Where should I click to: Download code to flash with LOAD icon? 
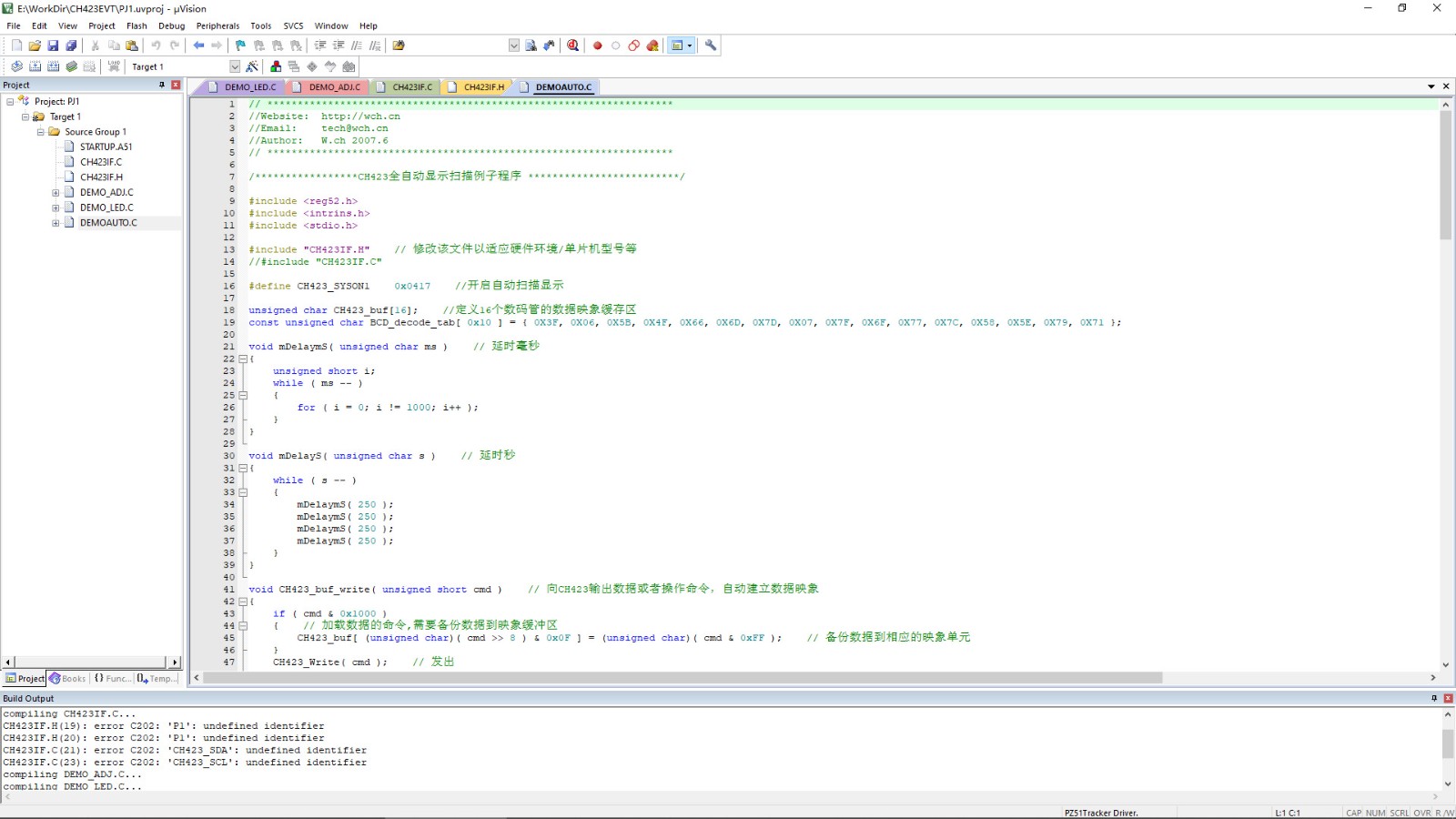[x=114, y=66]
